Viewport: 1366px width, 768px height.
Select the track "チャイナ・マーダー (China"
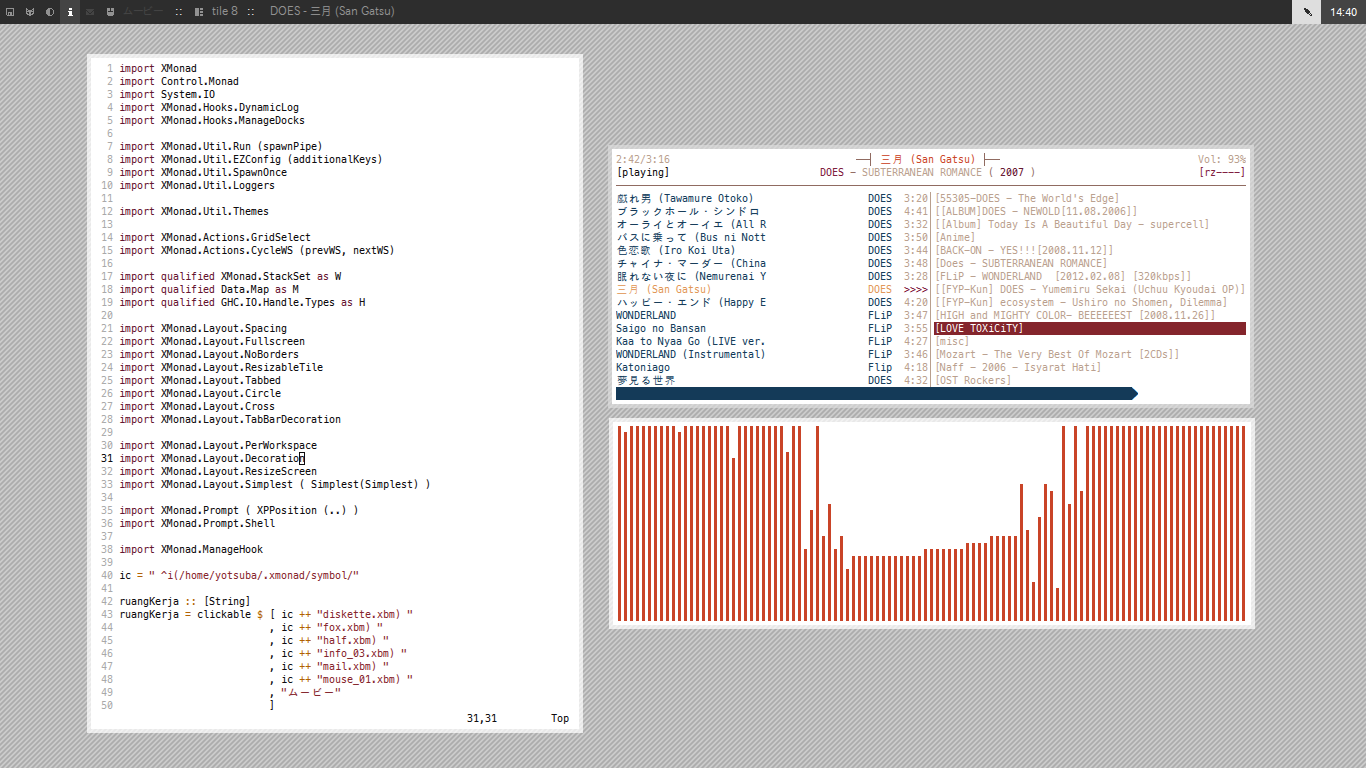tap(691, 263)
